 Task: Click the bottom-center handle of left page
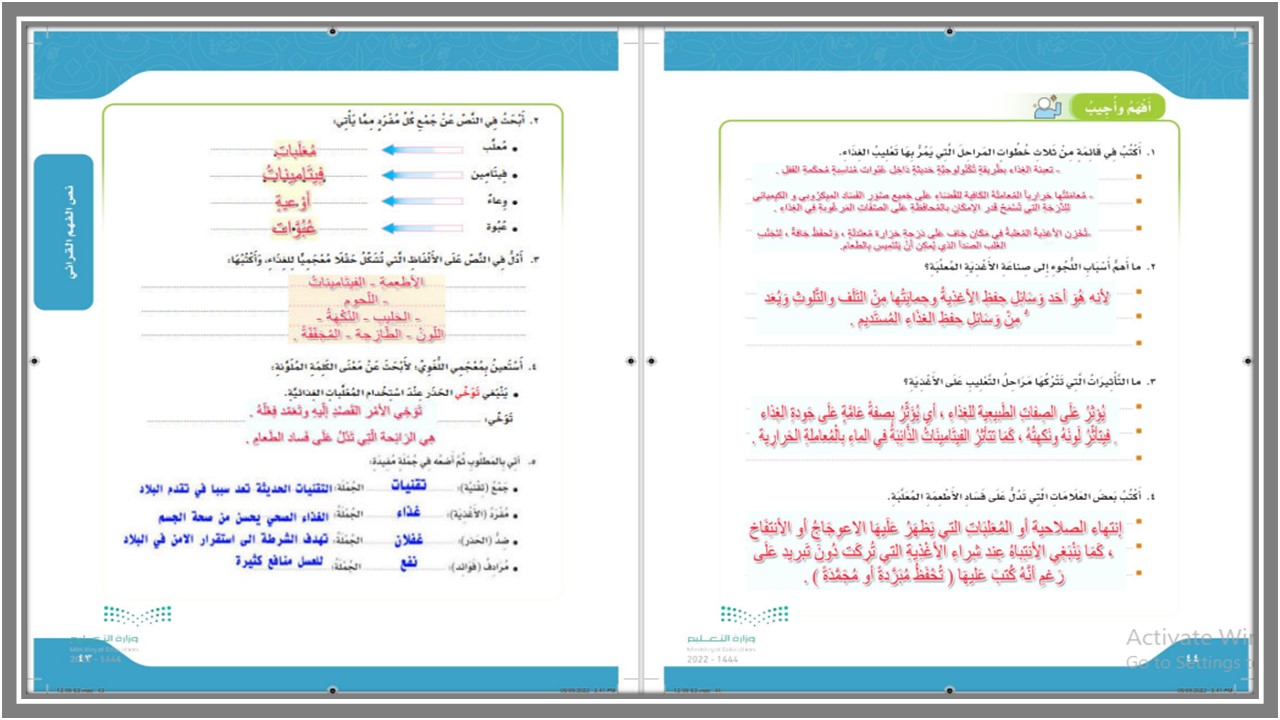tap(333, 689)
